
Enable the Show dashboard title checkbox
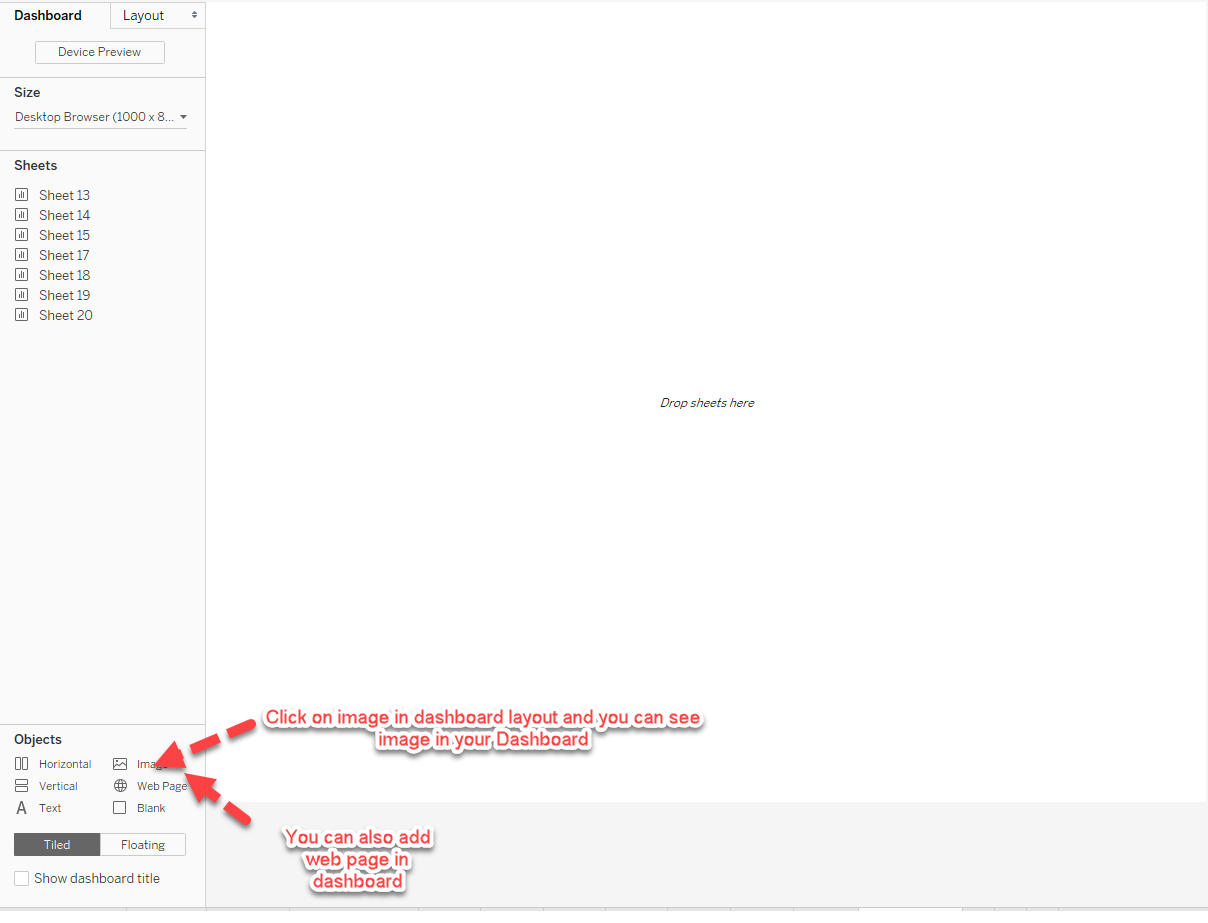(21, 878)
